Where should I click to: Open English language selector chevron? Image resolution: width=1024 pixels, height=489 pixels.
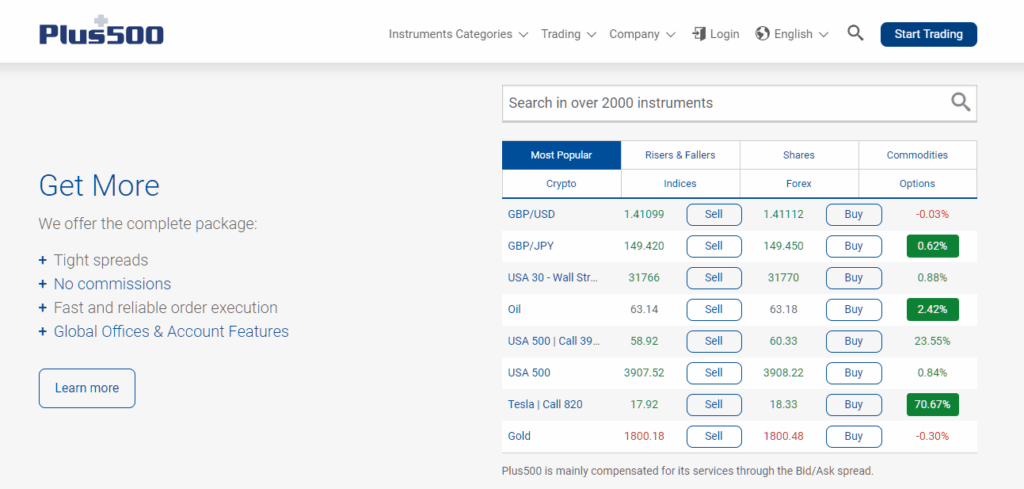tap(823, 35)
